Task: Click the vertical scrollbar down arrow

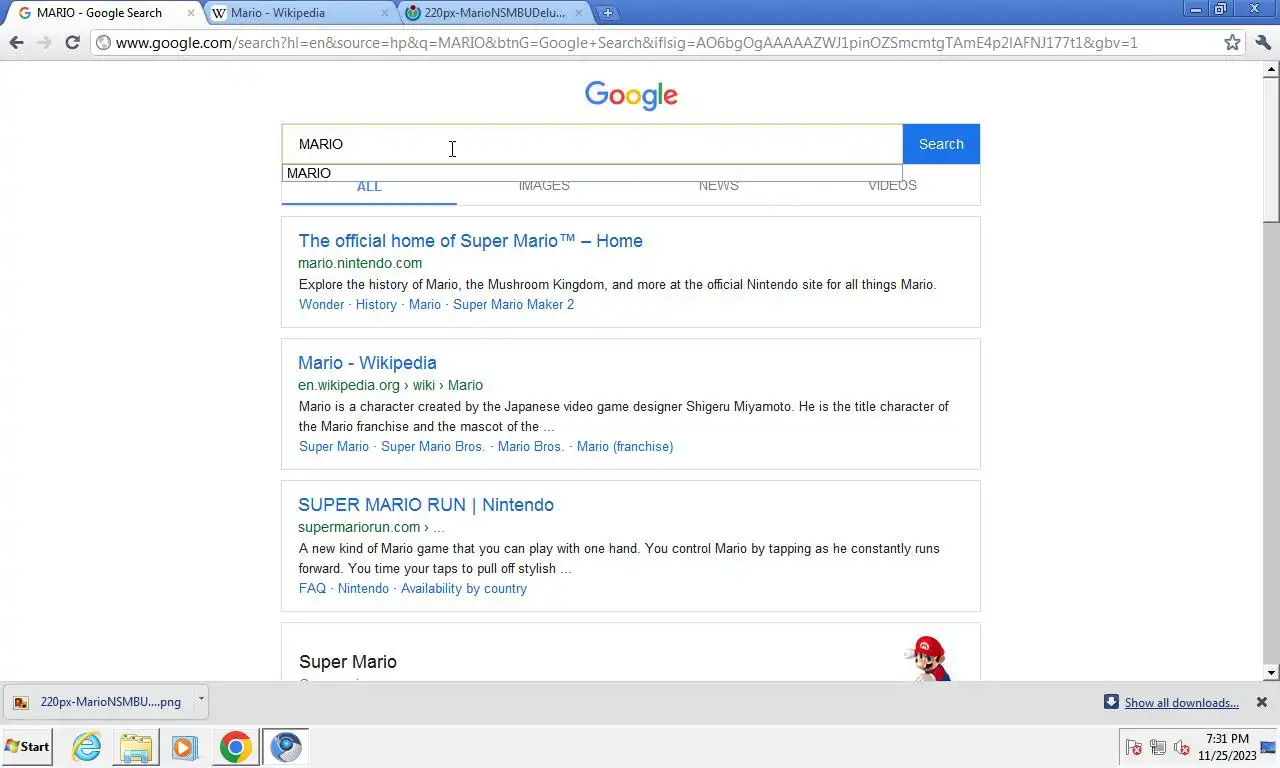Action: 1272,674
